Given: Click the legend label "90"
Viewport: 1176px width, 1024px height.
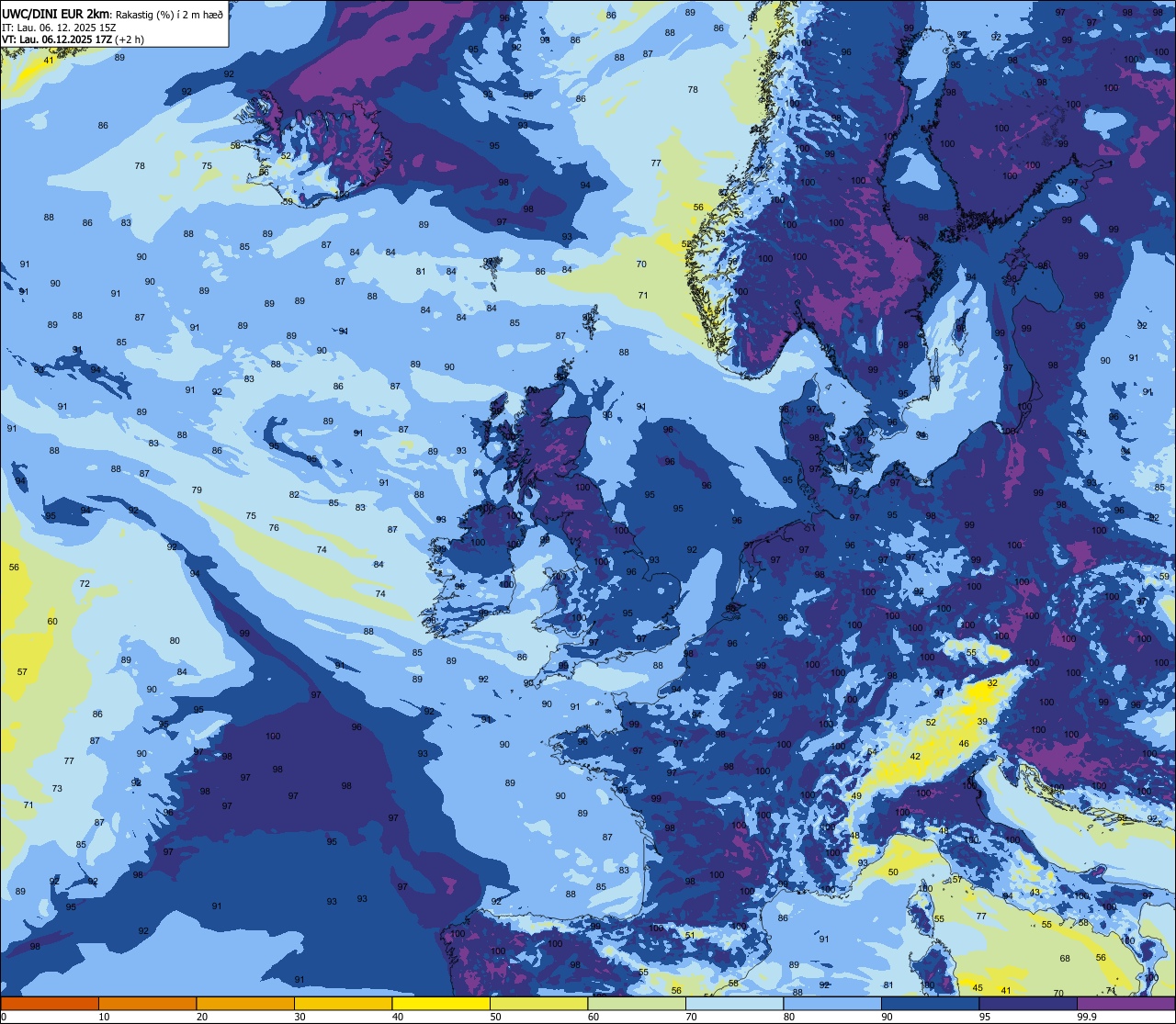Looking at the screenshot, I should point(887,1017).
